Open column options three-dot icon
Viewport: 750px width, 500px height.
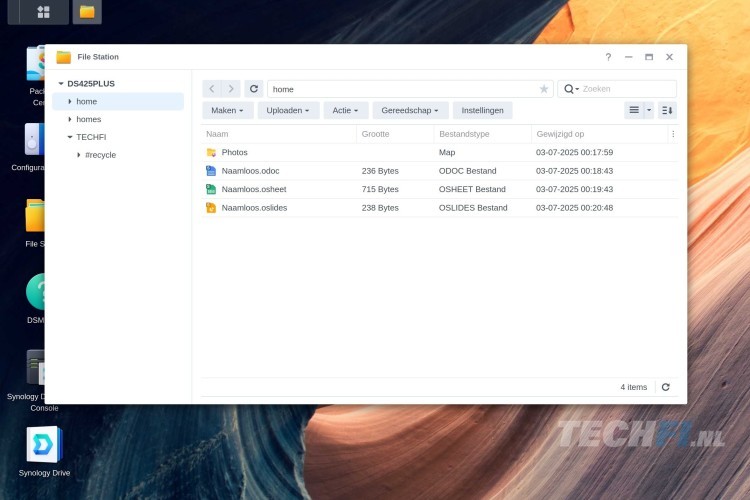[x=673, y=134]
